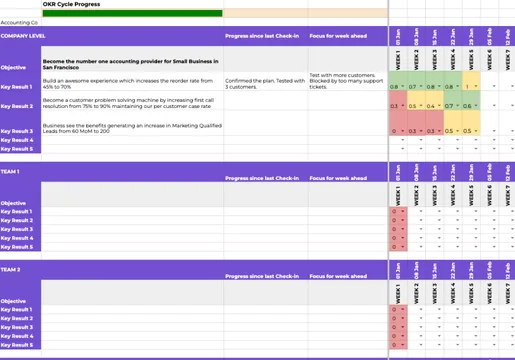Select Team 1 'Focus for week ahead' header
Viewport: 515px width, 360px height.
click(x=338, y=178)
